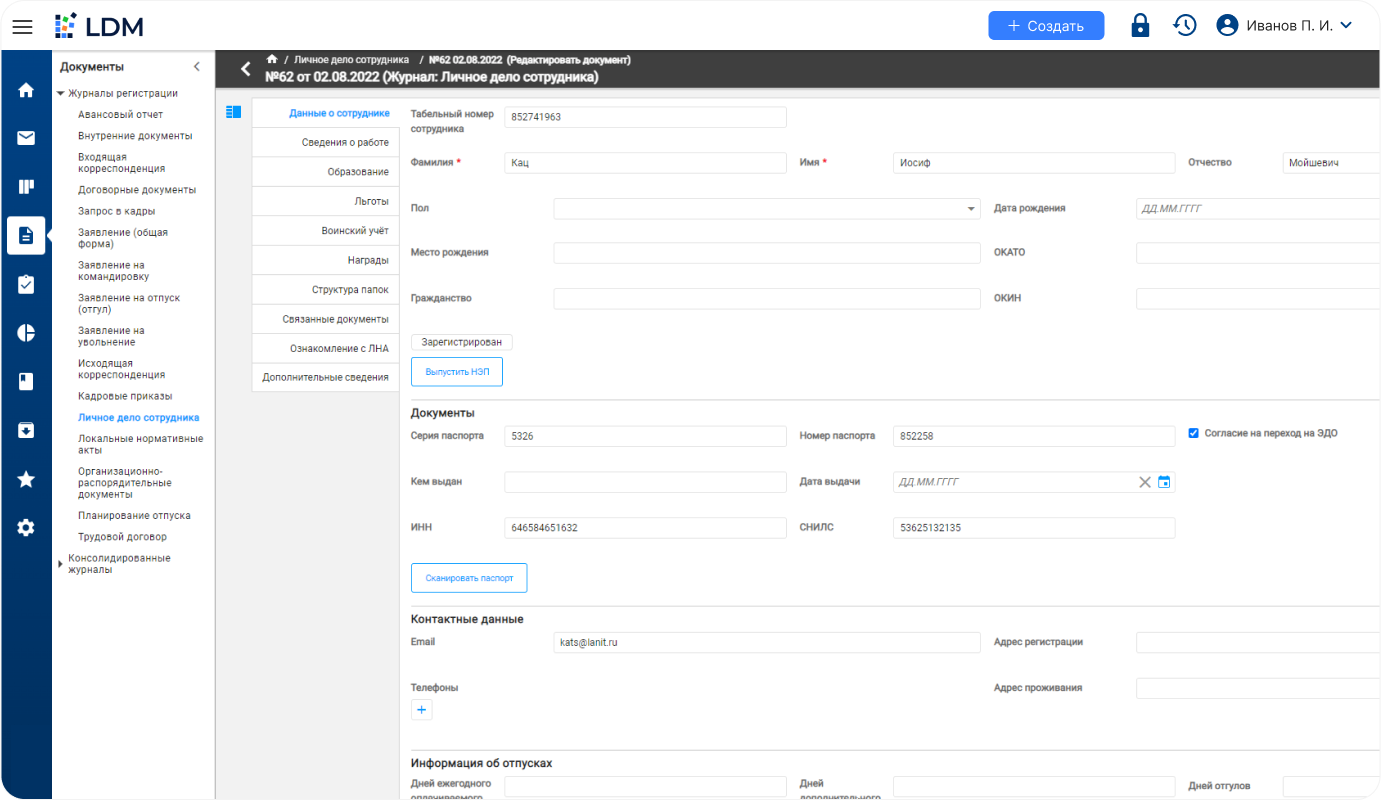Open Запрос в кадры journal
The width and height of the screenshot is (1381, 800).
pyautogui.click(x=116, y=211)
